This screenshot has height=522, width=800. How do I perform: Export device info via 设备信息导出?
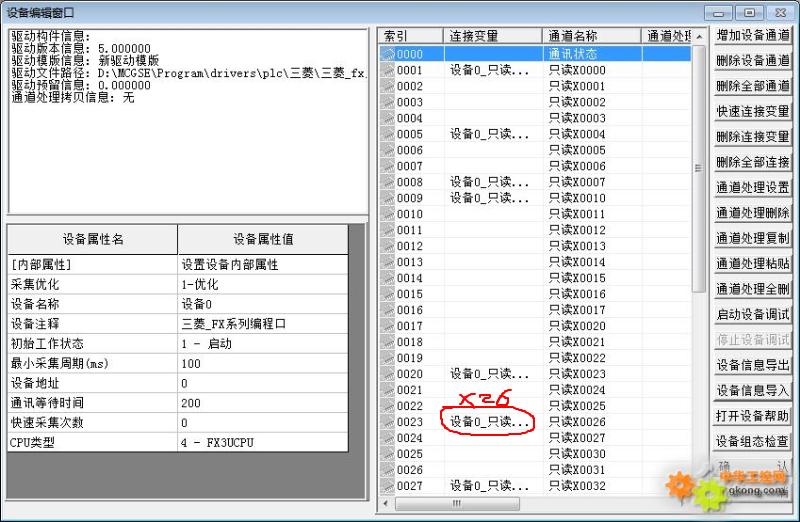point(752,365)
